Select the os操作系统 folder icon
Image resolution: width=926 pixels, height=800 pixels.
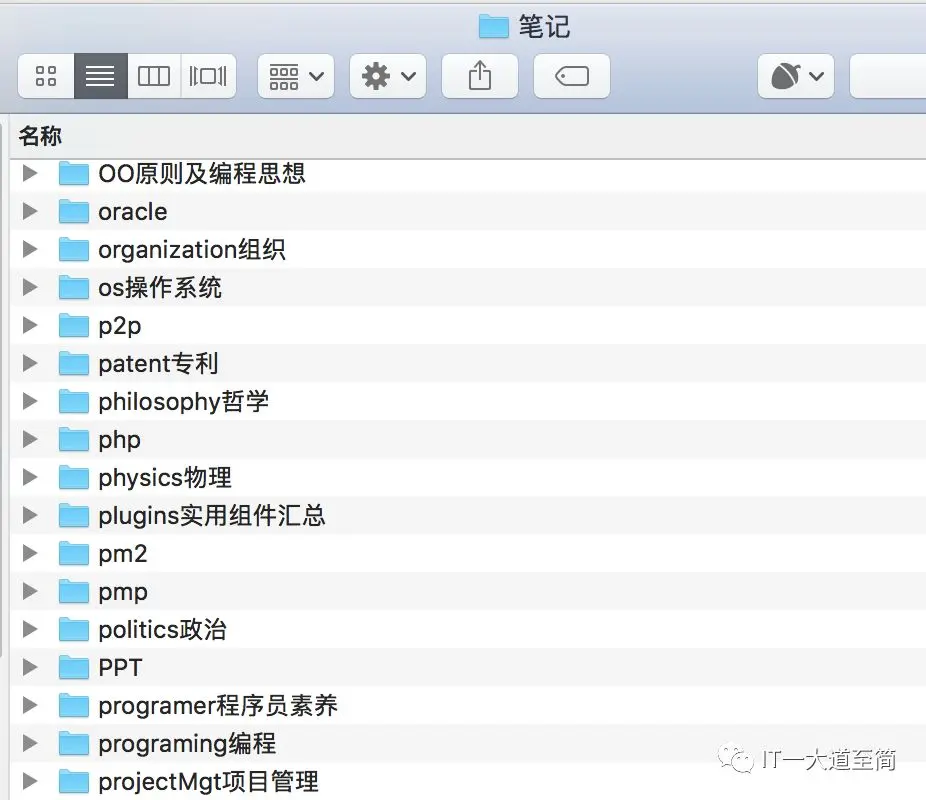tap(74, 288)
